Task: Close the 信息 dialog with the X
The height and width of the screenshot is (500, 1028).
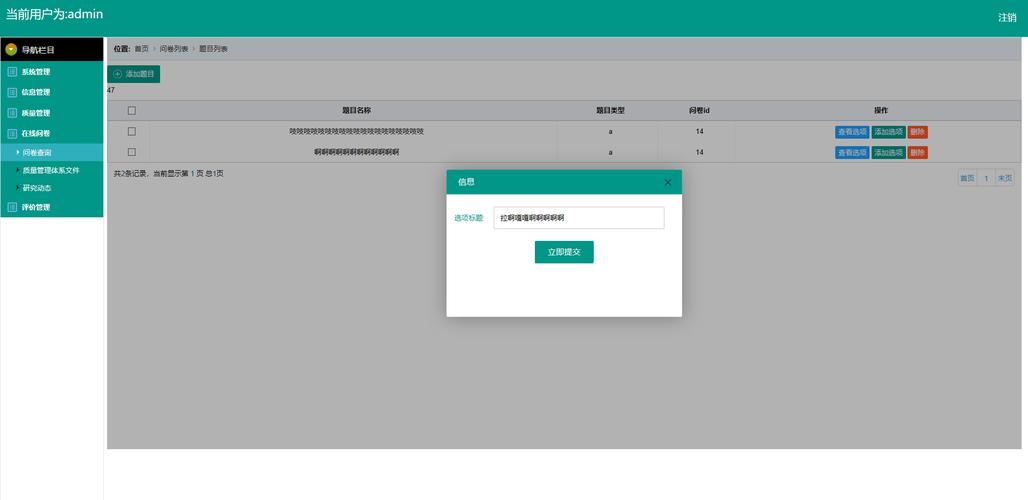Action: pos(667,182)
